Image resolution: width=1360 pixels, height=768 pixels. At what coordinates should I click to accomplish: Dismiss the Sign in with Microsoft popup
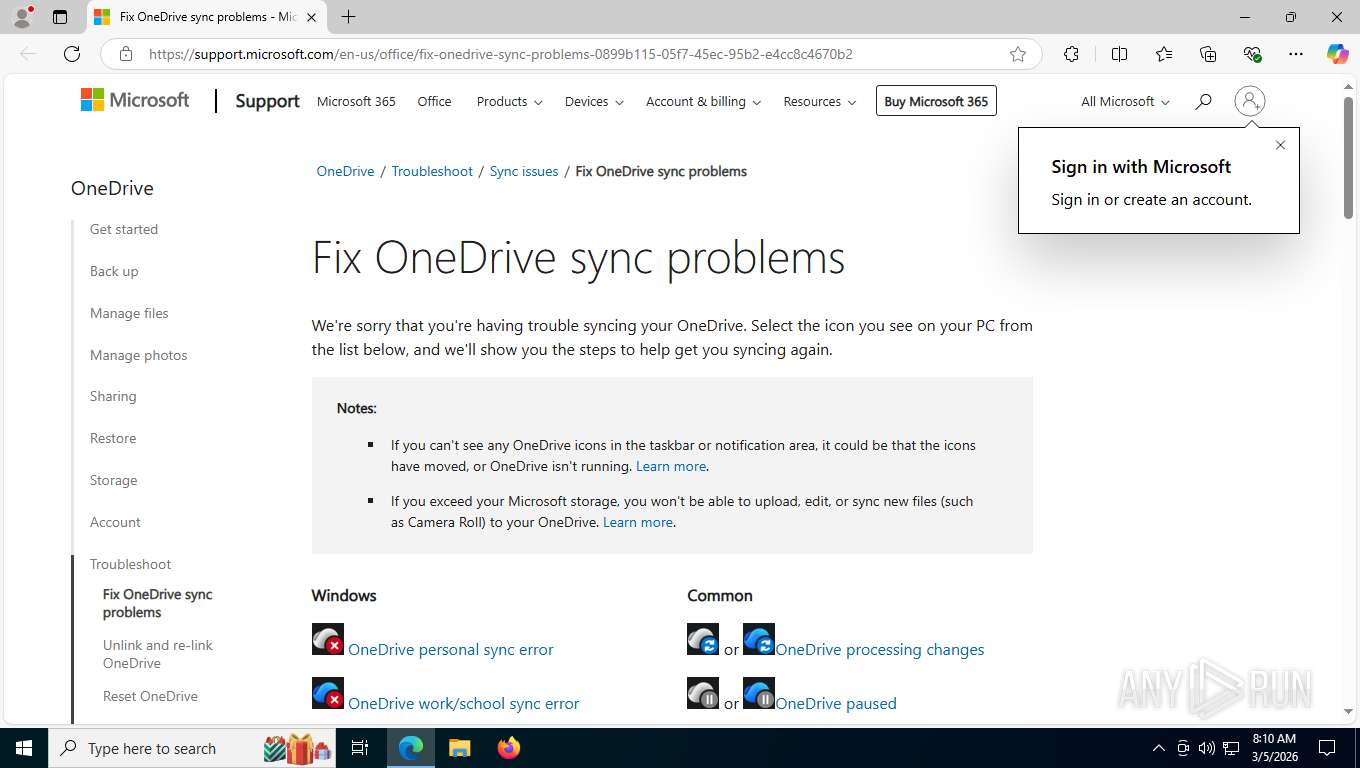[1280, 145]
